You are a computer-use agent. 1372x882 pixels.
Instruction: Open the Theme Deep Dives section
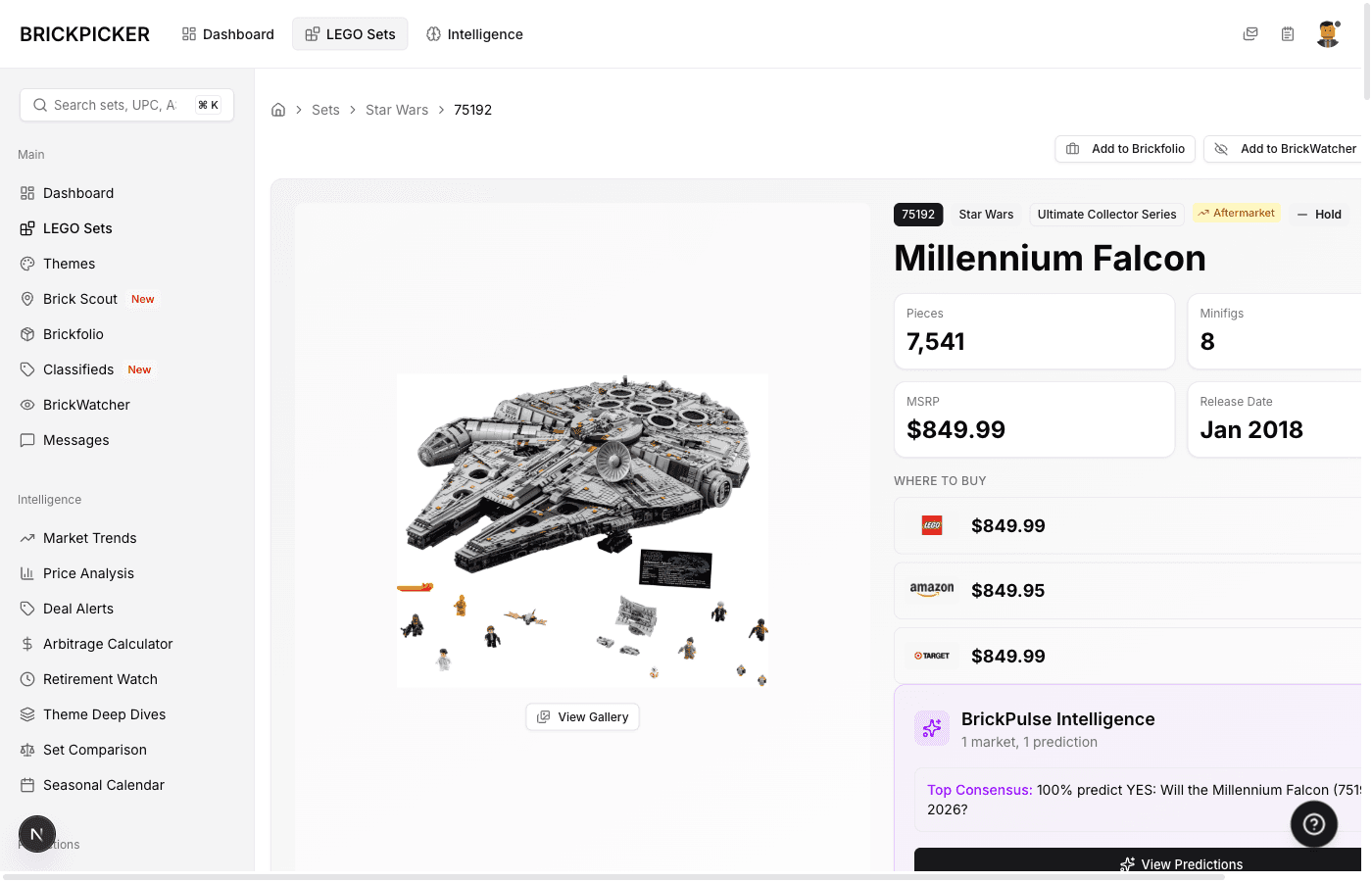tap(104, 714)
